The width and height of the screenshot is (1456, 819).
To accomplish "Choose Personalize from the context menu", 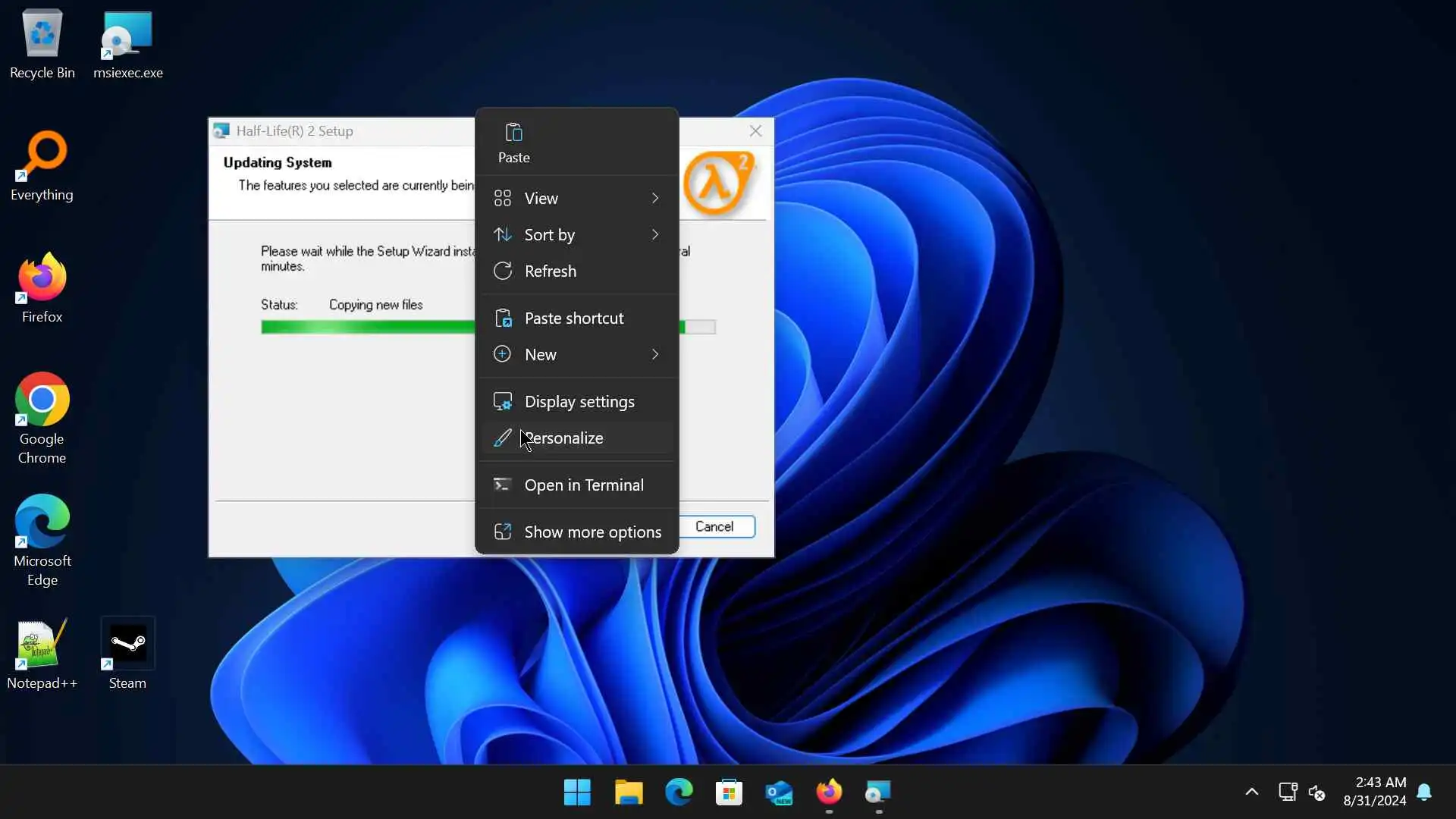I will point(576,438).
